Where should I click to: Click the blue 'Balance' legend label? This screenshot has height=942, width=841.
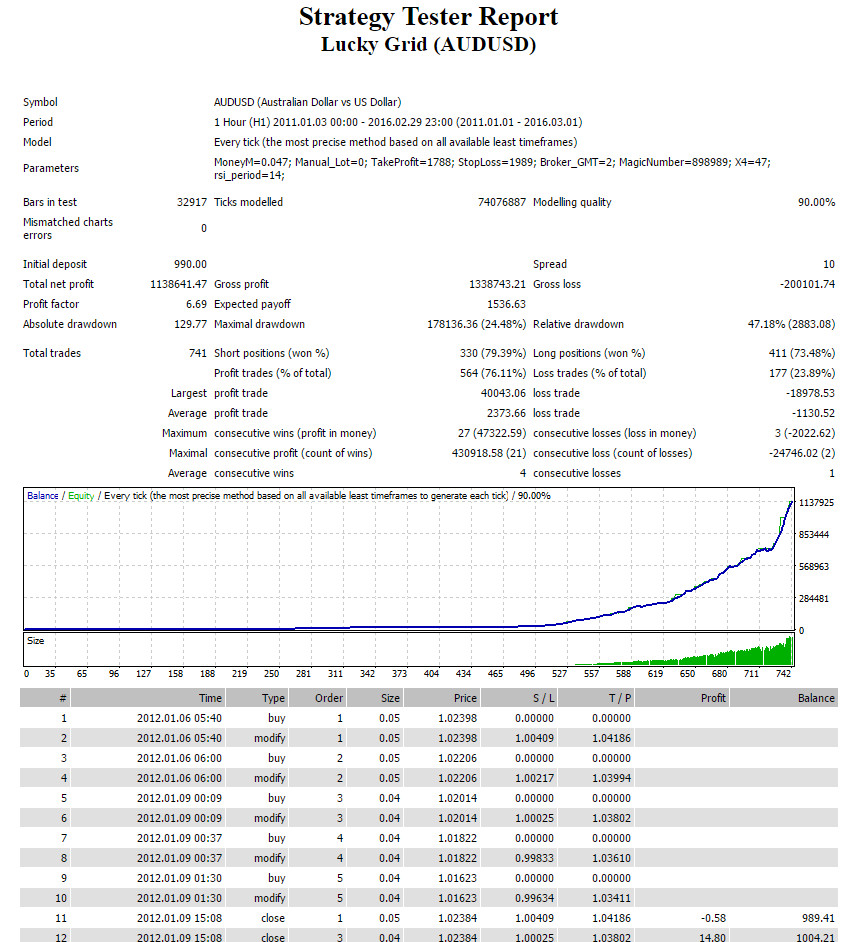pos(43,496)
